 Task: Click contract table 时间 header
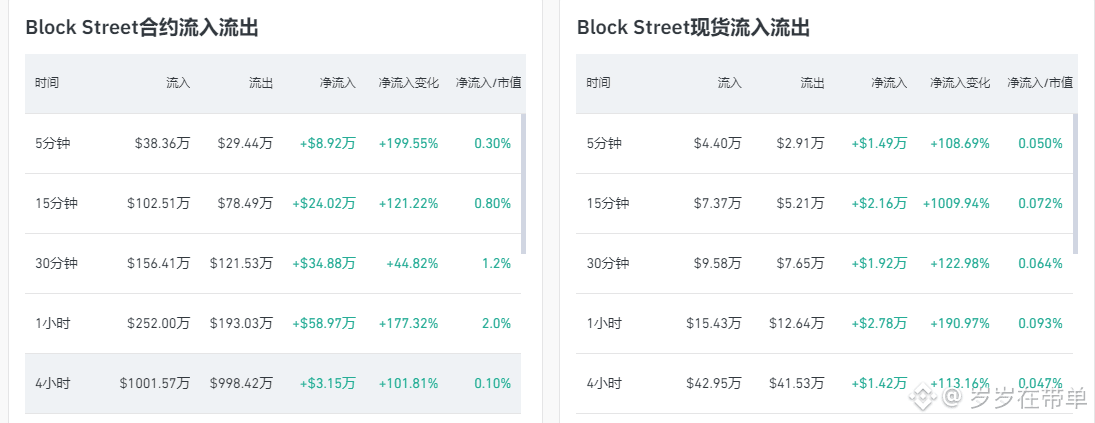pos(47,83)
